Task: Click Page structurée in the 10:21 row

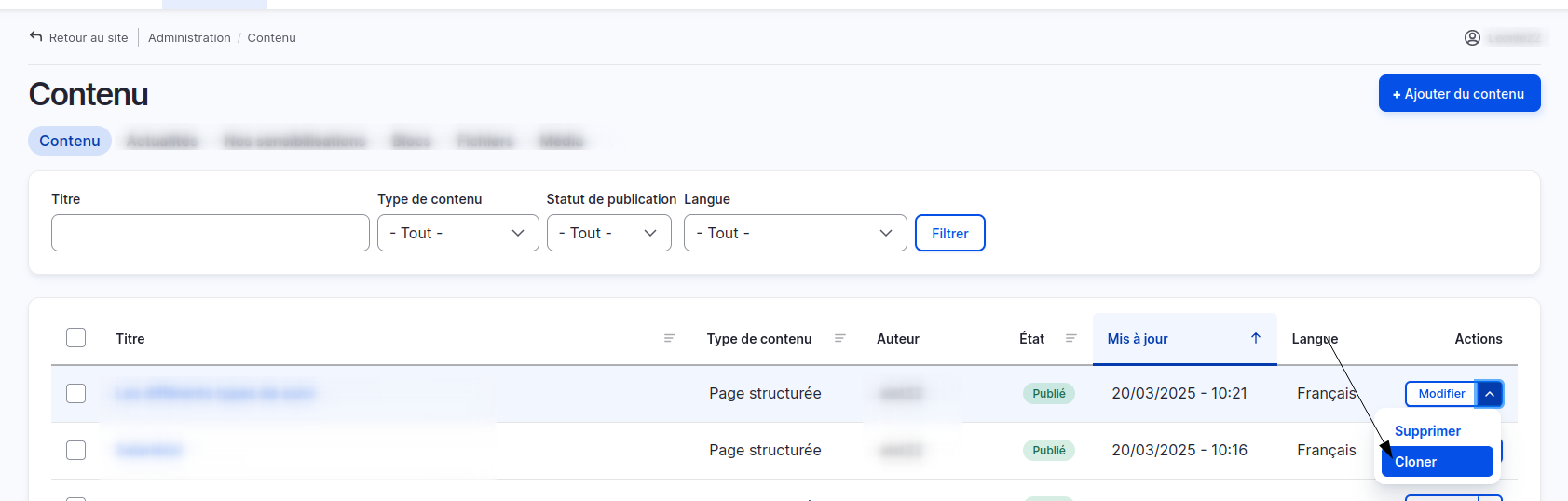Action: click(x=765, y=393)
